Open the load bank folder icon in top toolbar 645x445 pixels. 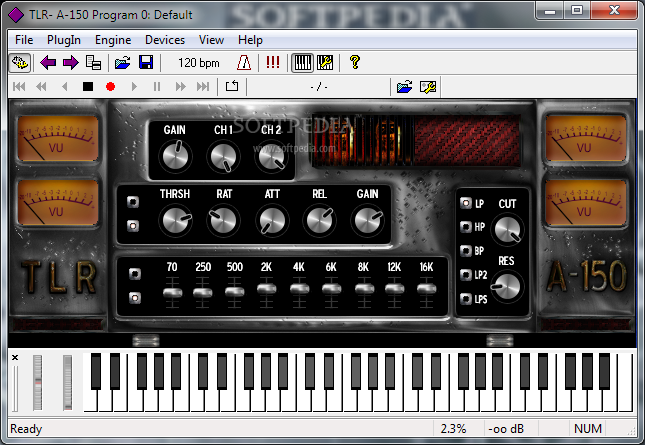click(x=122, y=63)
